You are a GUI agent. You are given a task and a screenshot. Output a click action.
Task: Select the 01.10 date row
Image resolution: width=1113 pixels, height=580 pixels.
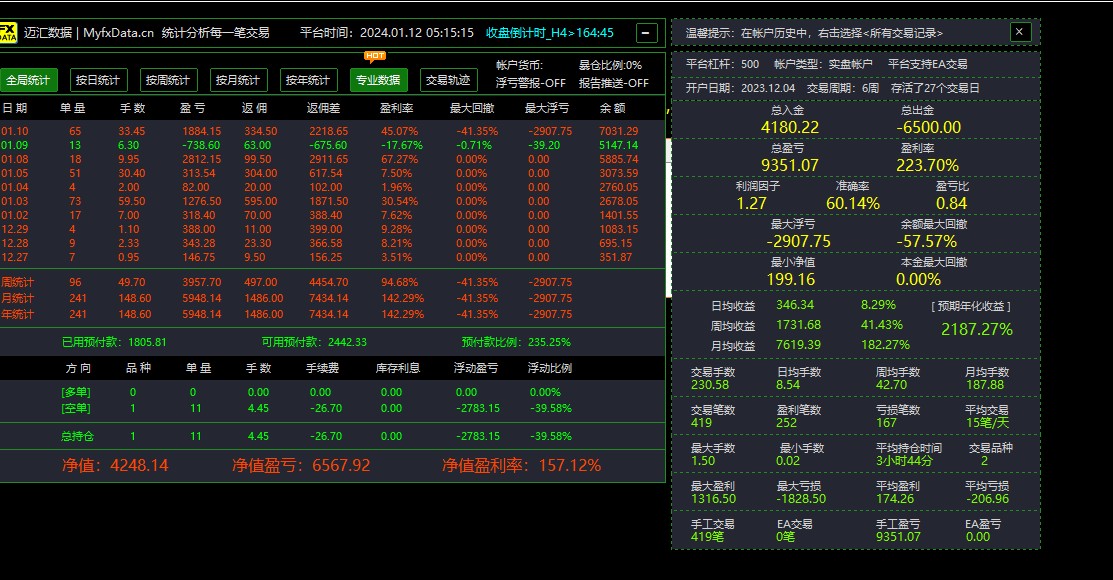332,131
